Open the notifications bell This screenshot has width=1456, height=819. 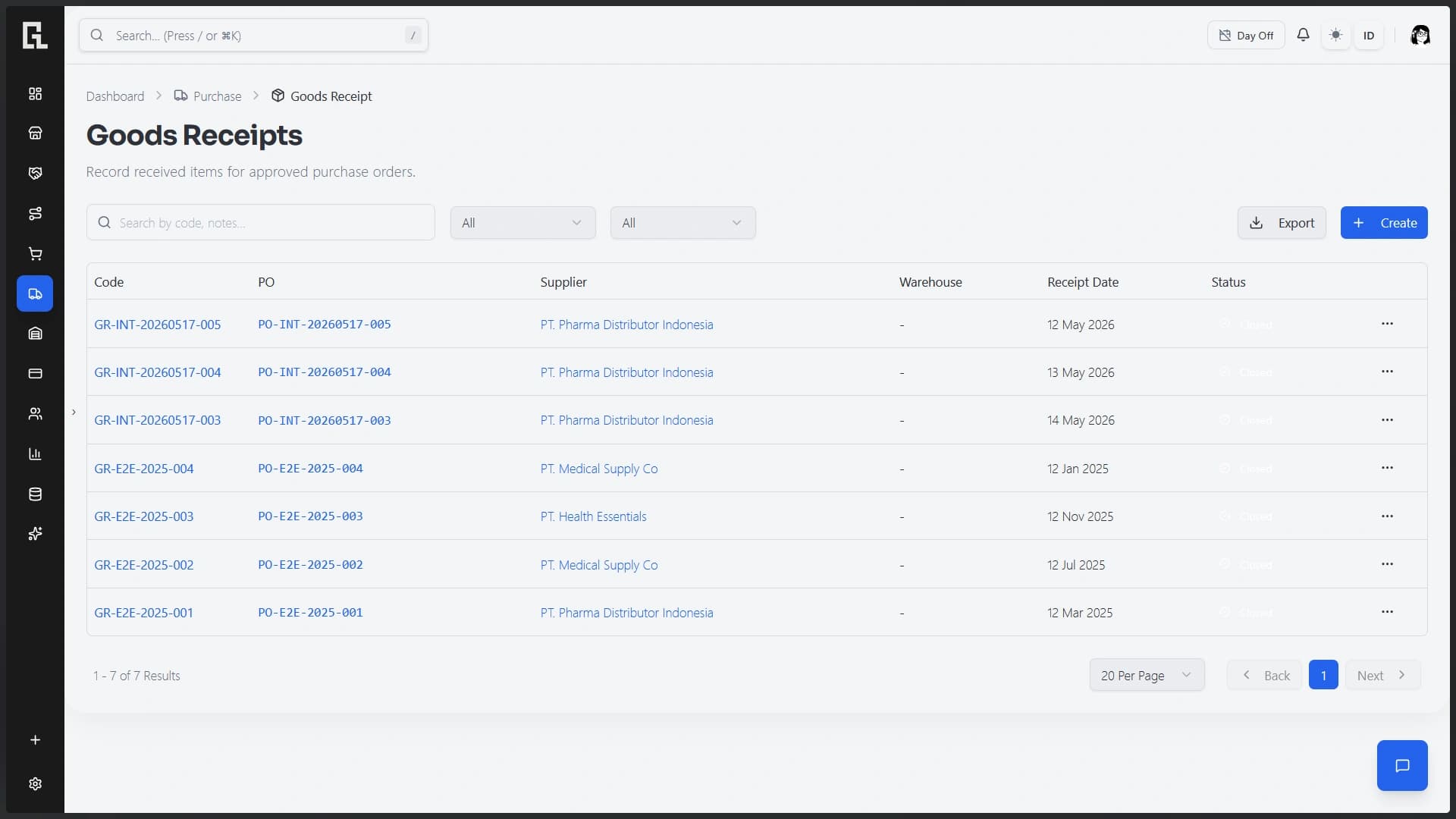(x=1303, y=35)
